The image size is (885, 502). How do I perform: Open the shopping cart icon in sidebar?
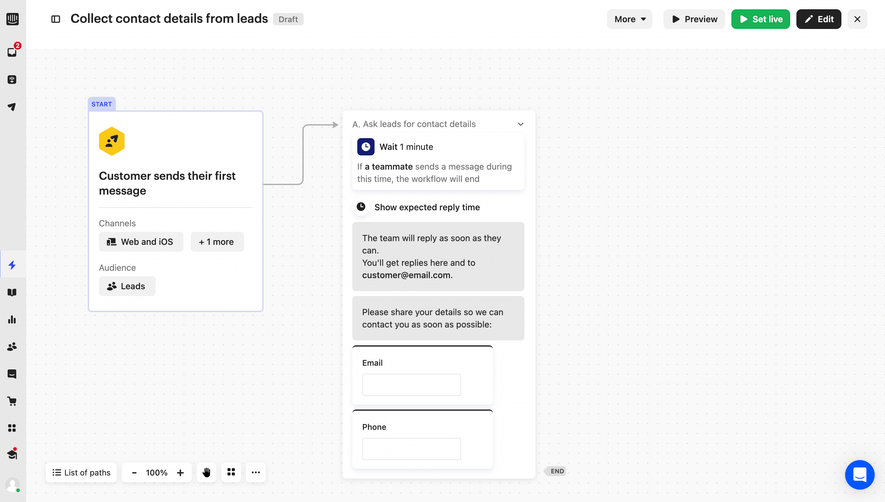pyautogui.click(x=12, y=401)
